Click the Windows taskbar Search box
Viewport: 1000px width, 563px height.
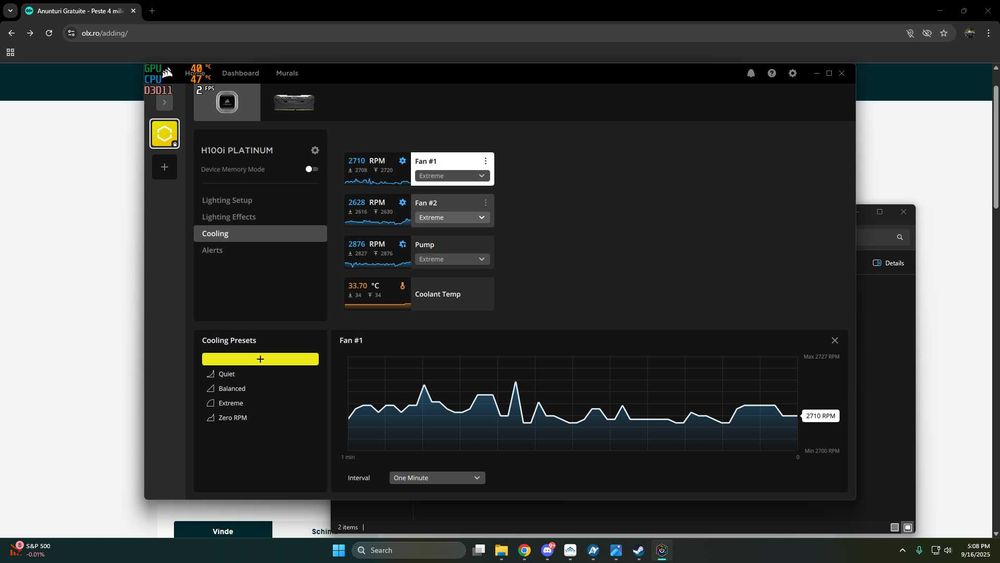click(x=408, y=550)
